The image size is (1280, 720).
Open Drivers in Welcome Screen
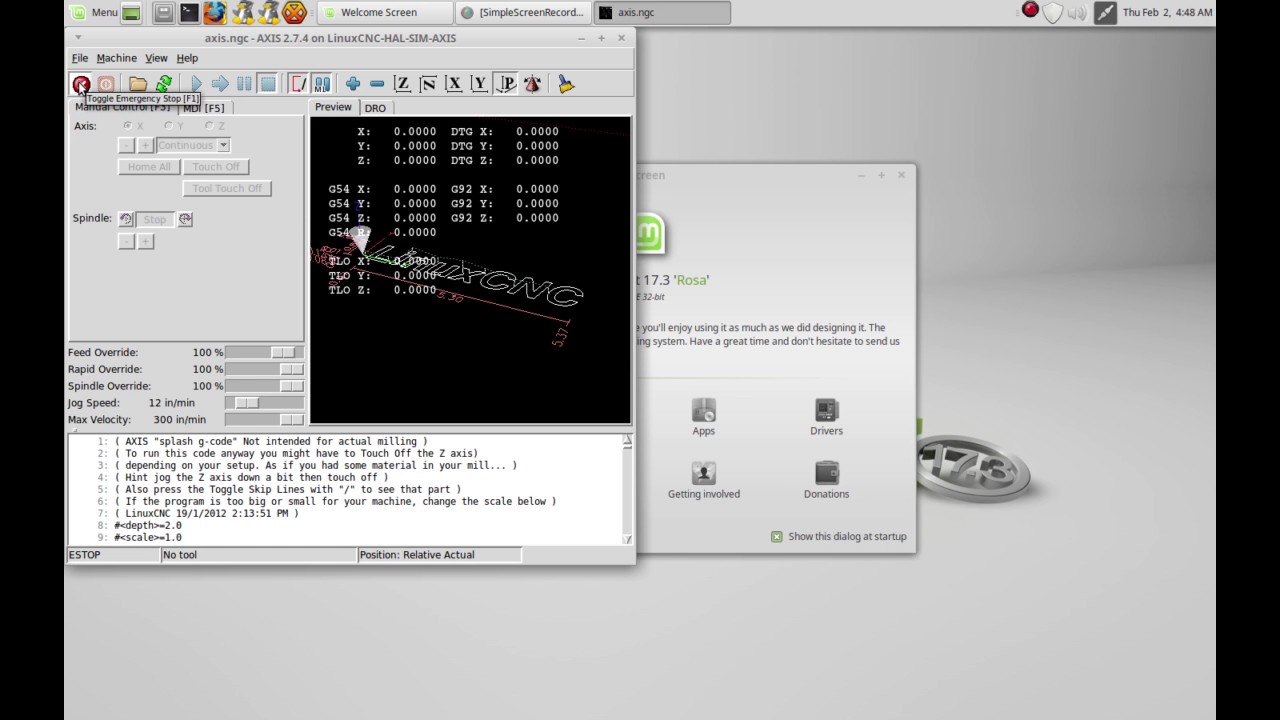[x=827, y=417]
